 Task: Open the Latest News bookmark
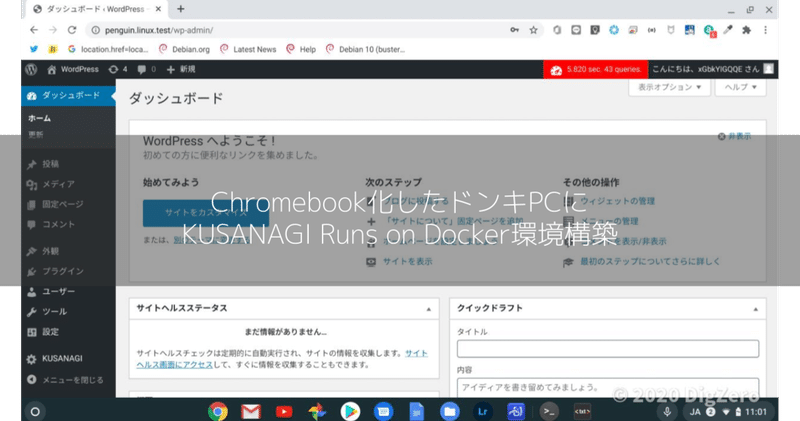(248, 49)
